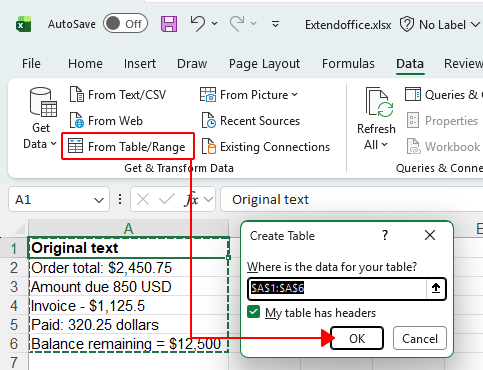
Task: Expand the From Picture dropdown chevron
Action: point(295,95)
